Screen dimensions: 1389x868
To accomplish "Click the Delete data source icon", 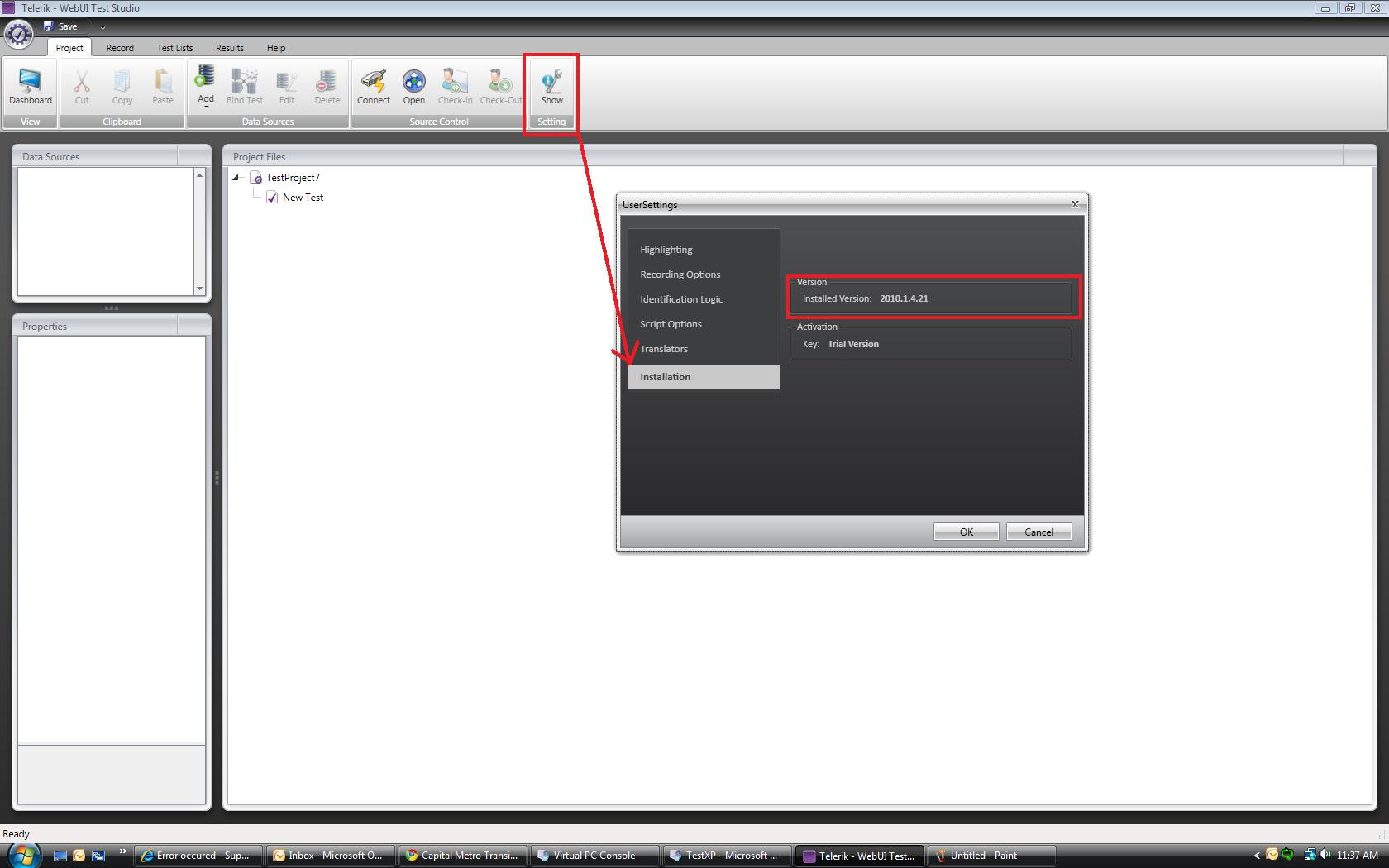I will tap(327, 87).
